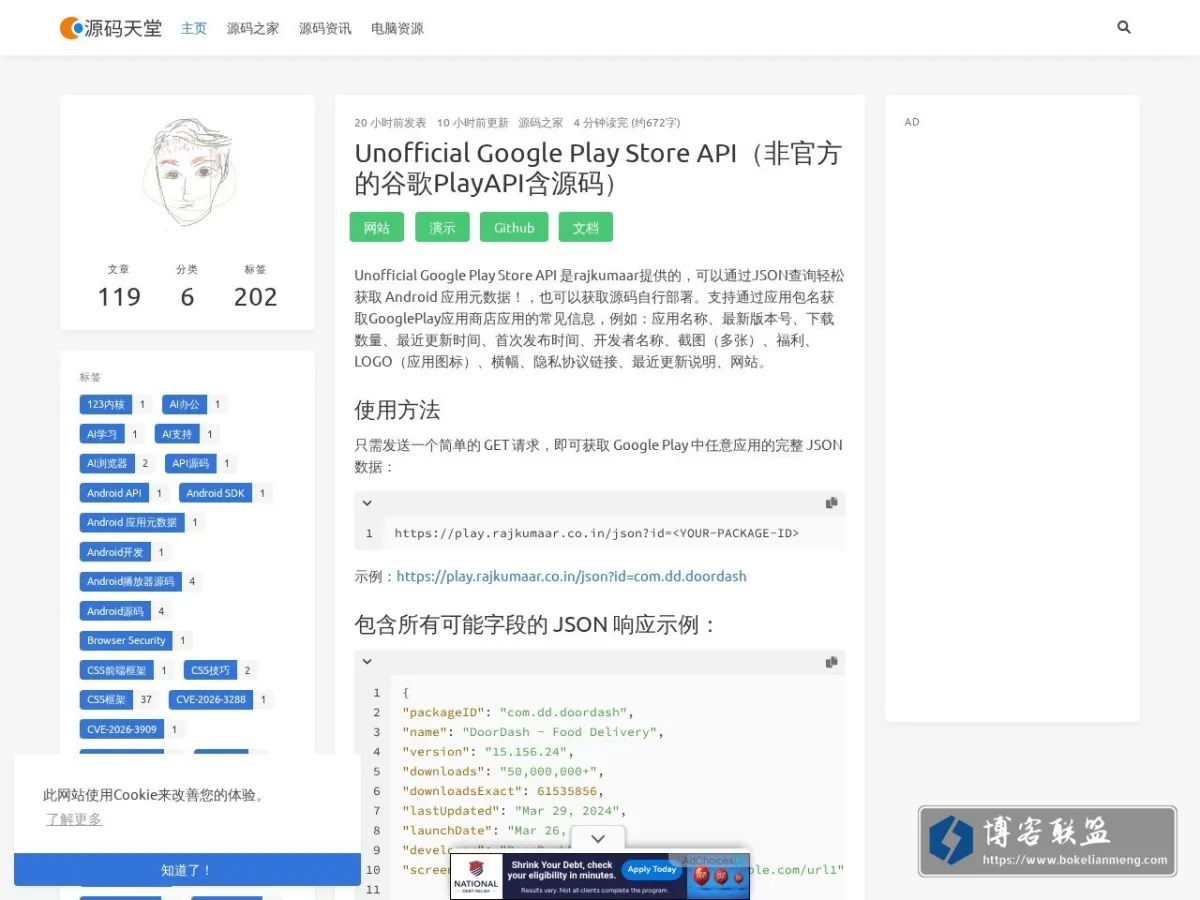The image size is (1200, 900).
Task: Open the green Github button
Action: click(x=514, y=227)
